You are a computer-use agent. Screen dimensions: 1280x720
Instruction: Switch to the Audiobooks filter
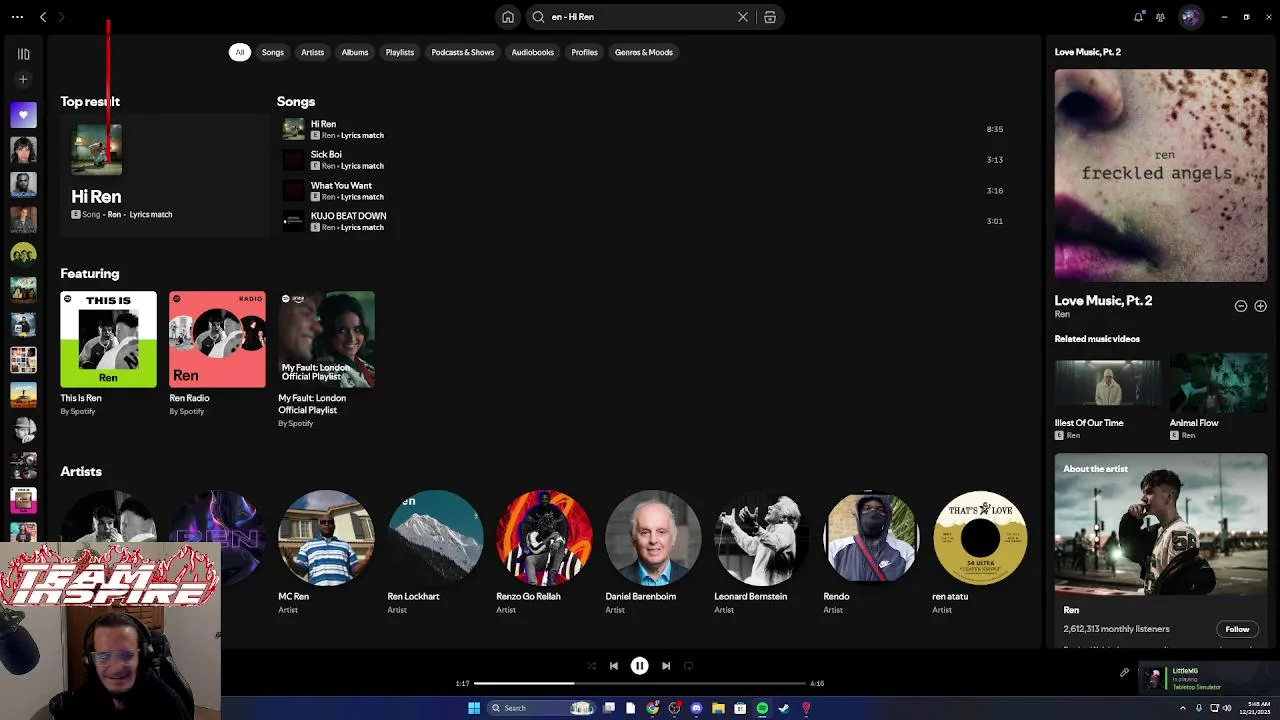[x=533, y=52]
